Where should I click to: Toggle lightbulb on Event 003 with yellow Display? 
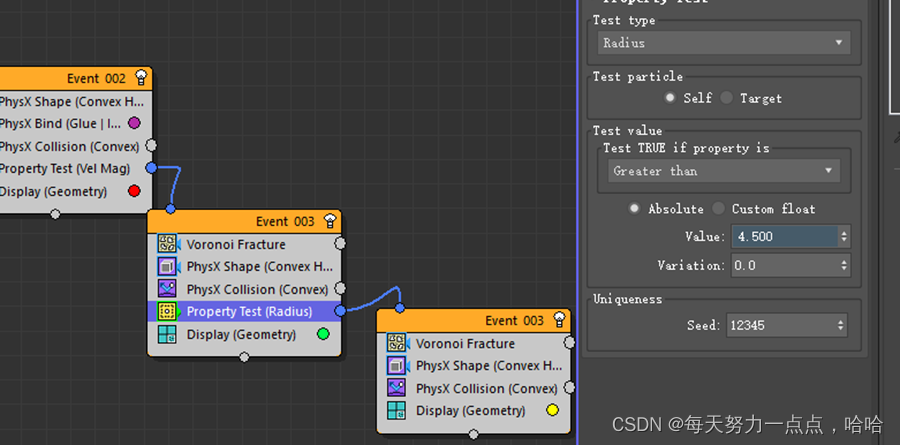(x=559, y=320)
